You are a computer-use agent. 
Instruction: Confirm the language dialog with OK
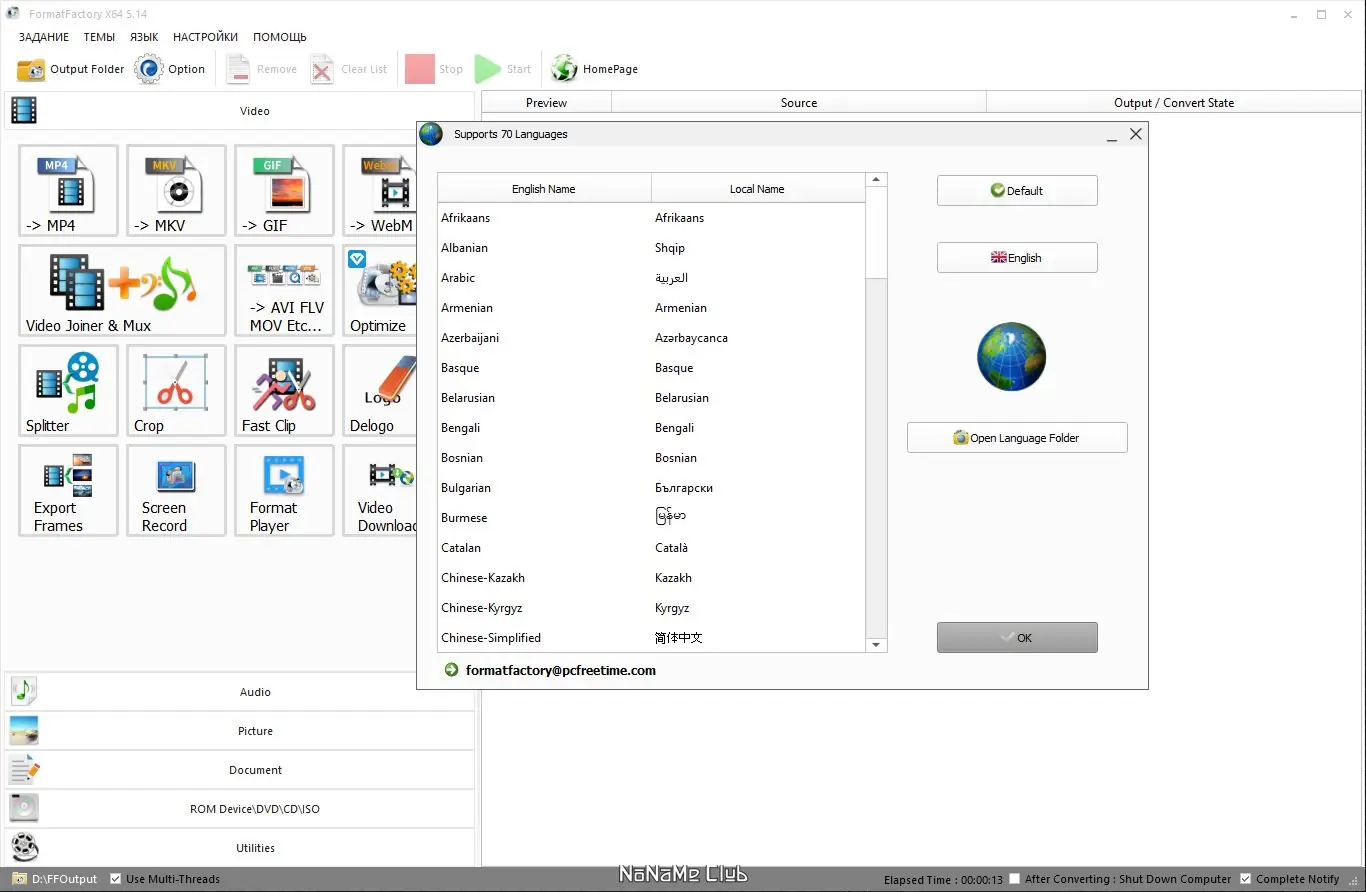1017,638
